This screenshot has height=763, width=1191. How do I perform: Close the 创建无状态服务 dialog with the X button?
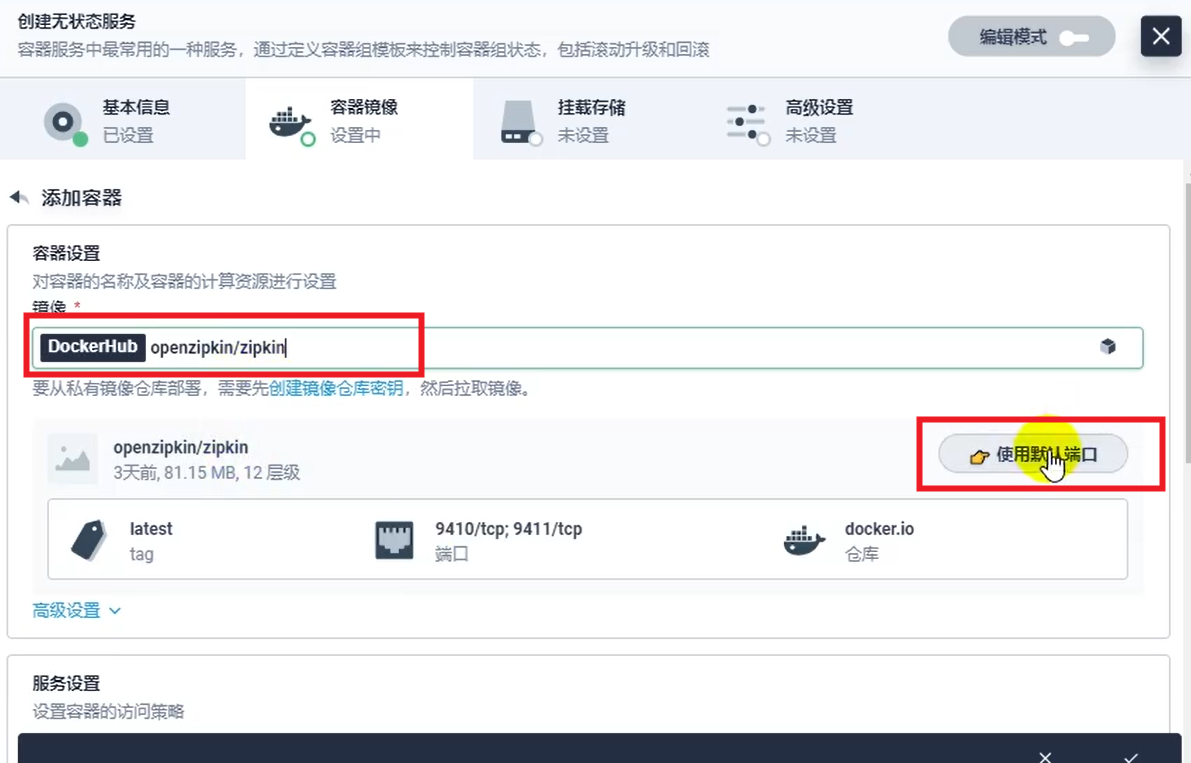[x=1161, y=36]
